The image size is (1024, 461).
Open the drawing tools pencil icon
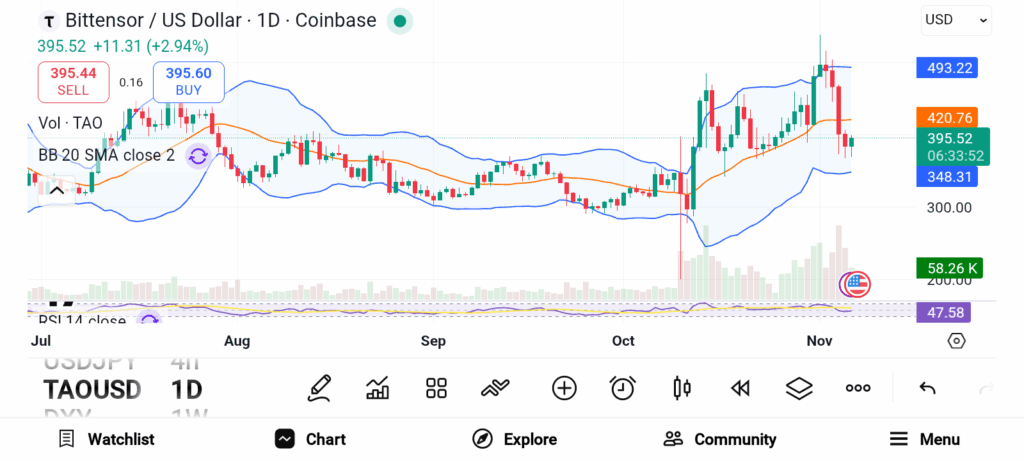320,388
